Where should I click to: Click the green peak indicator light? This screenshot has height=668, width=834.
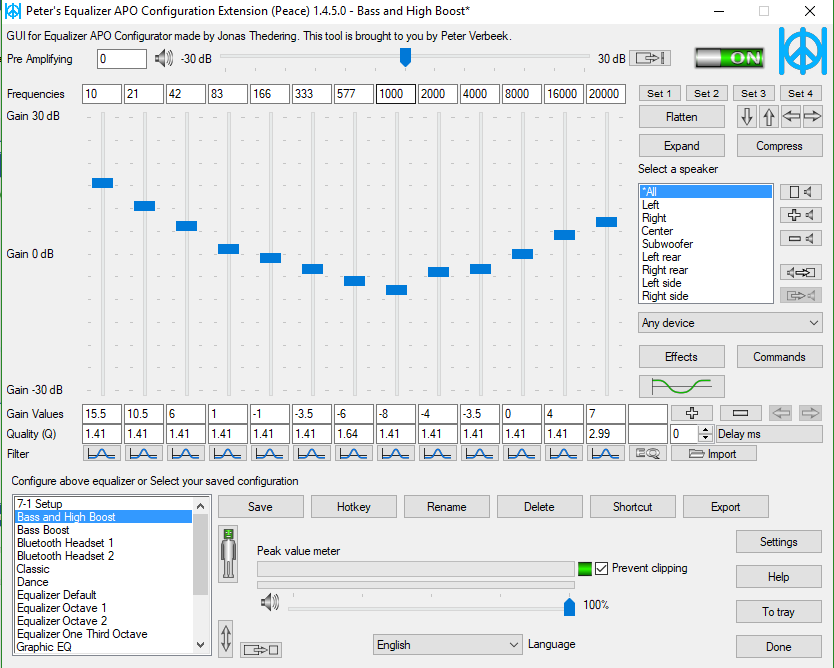click(x=585, y=569)
